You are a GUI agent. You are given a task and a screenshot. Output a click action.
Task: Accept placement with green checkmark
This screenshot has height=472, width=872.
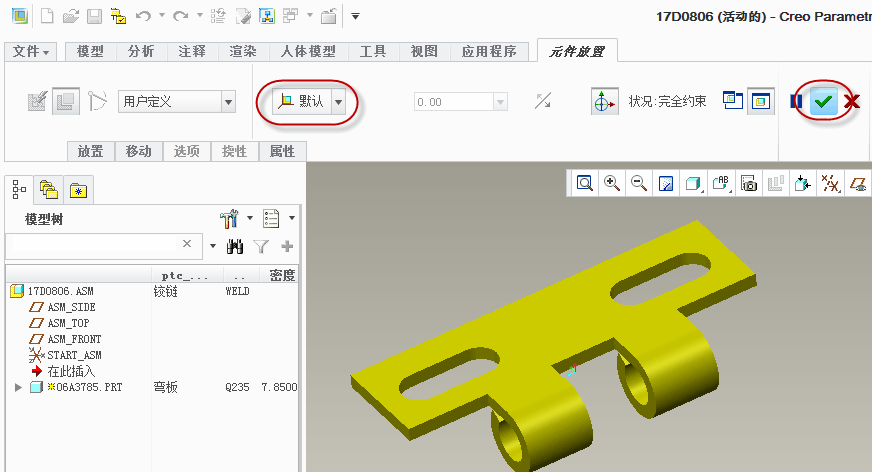[x=824, y=101]
